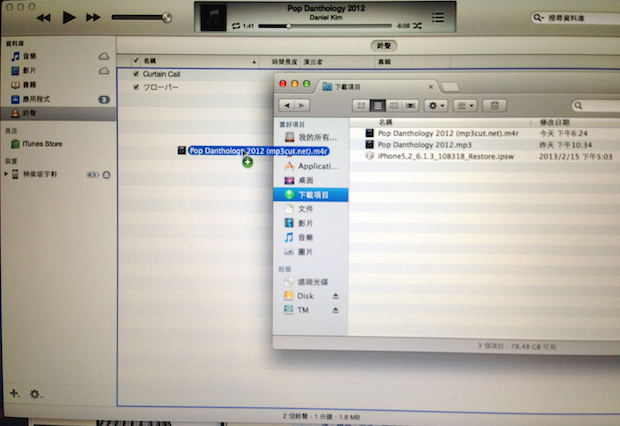Uncheck the クローバー checkbox
Viewport: 620px width, 426px height.
click(136, 87)
